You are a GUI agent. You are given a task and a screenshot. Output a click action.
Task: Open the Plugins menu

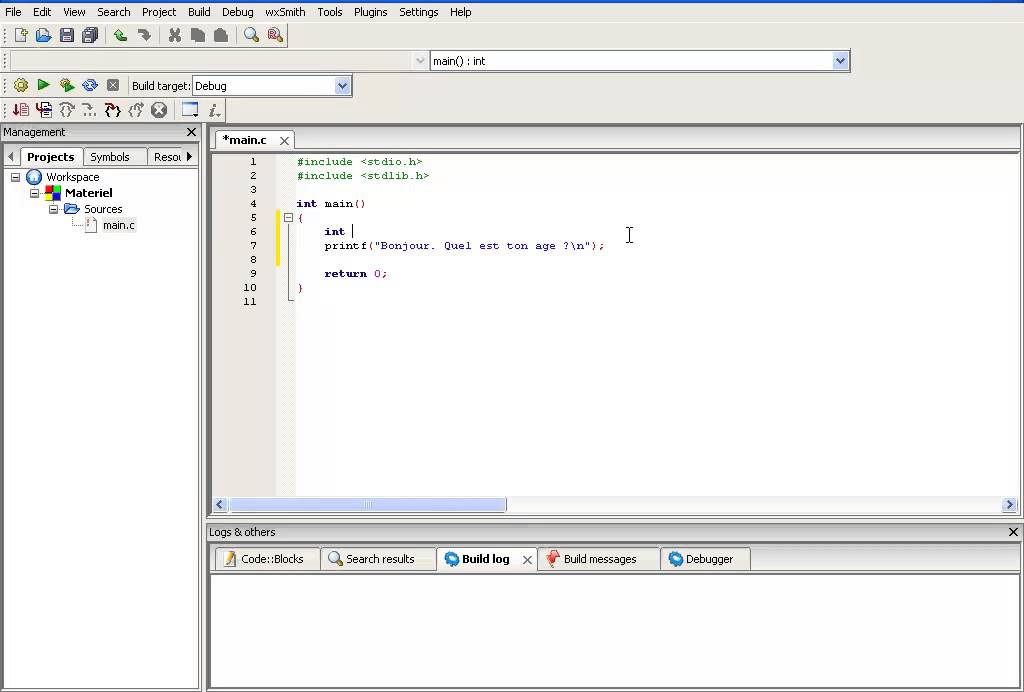370,12
